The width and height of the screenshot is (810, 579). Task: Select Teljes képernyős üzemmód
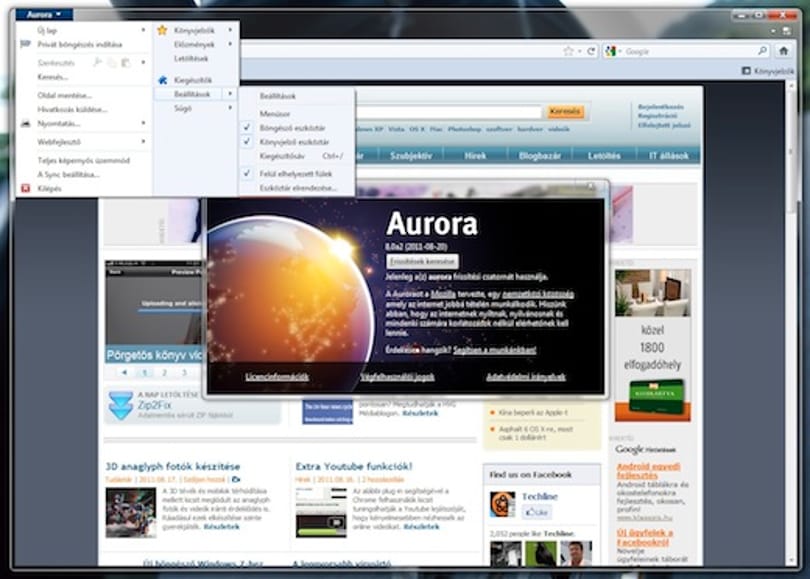84,160
